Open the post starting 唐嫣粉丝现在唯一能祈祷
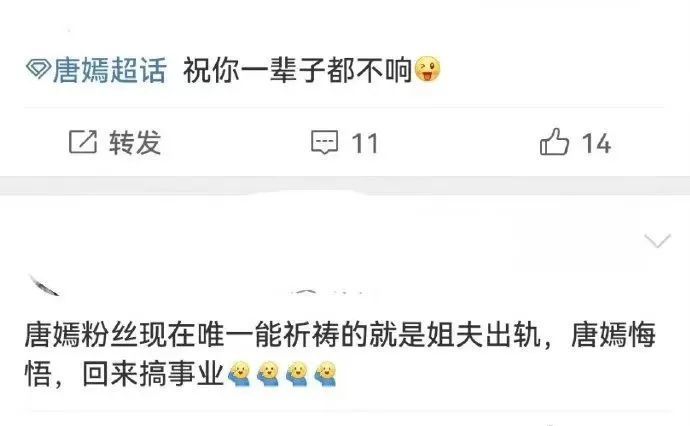 [340, 355]
